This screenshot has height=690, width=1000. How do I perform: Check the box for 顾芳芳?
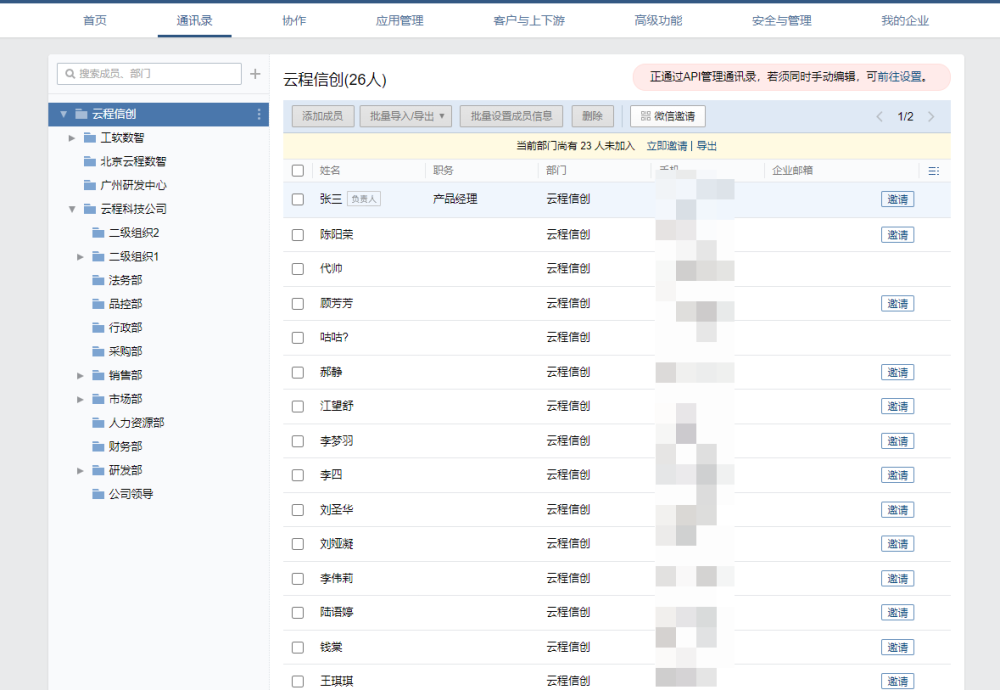298,304
